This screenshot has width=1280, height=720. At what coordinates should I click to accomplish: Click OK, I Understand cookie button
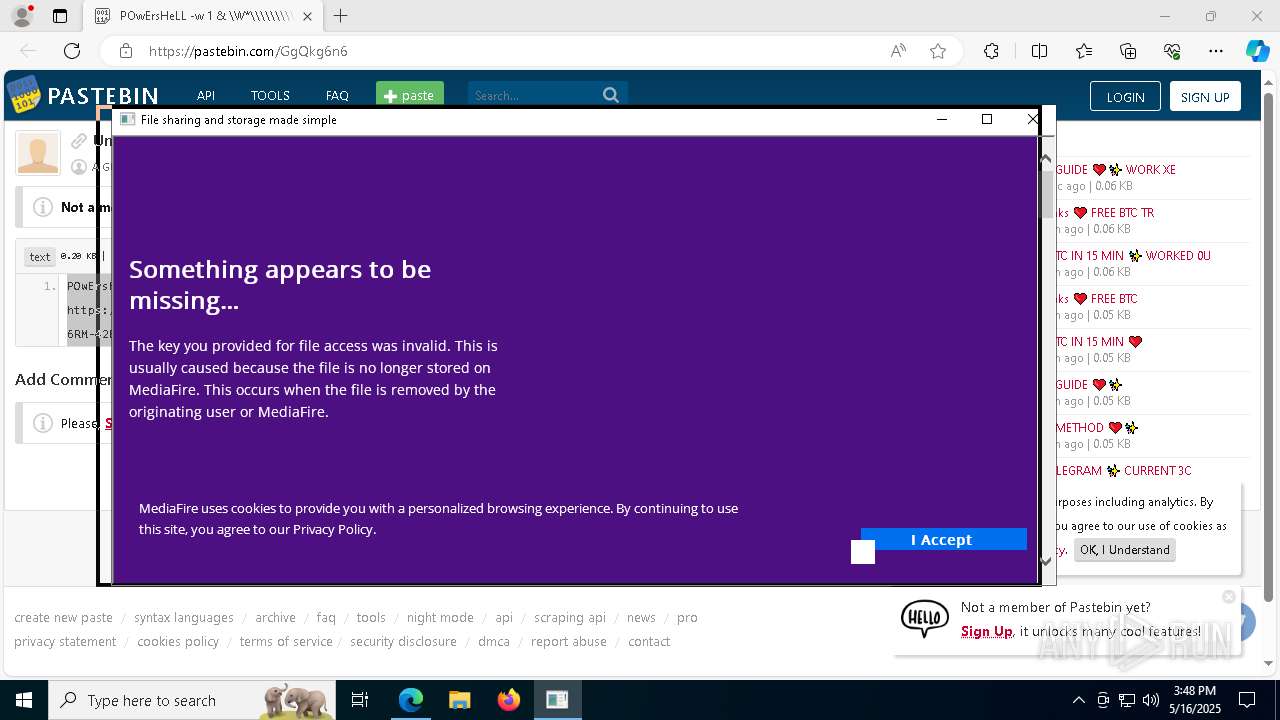pos(1124,550)
